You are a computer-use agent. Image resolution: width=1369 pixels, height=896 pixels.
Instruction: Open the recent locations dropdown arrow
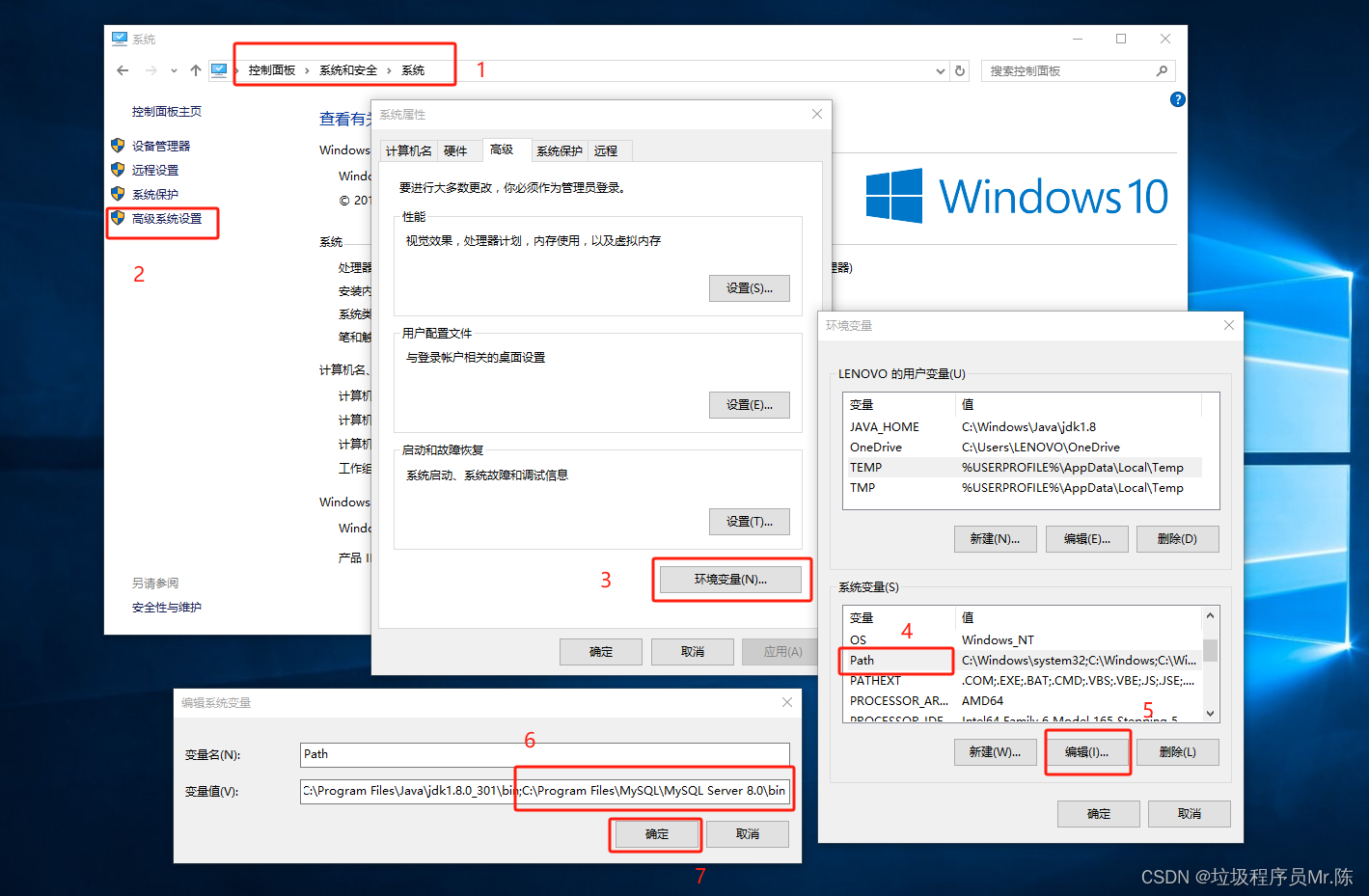coord(174,70)
